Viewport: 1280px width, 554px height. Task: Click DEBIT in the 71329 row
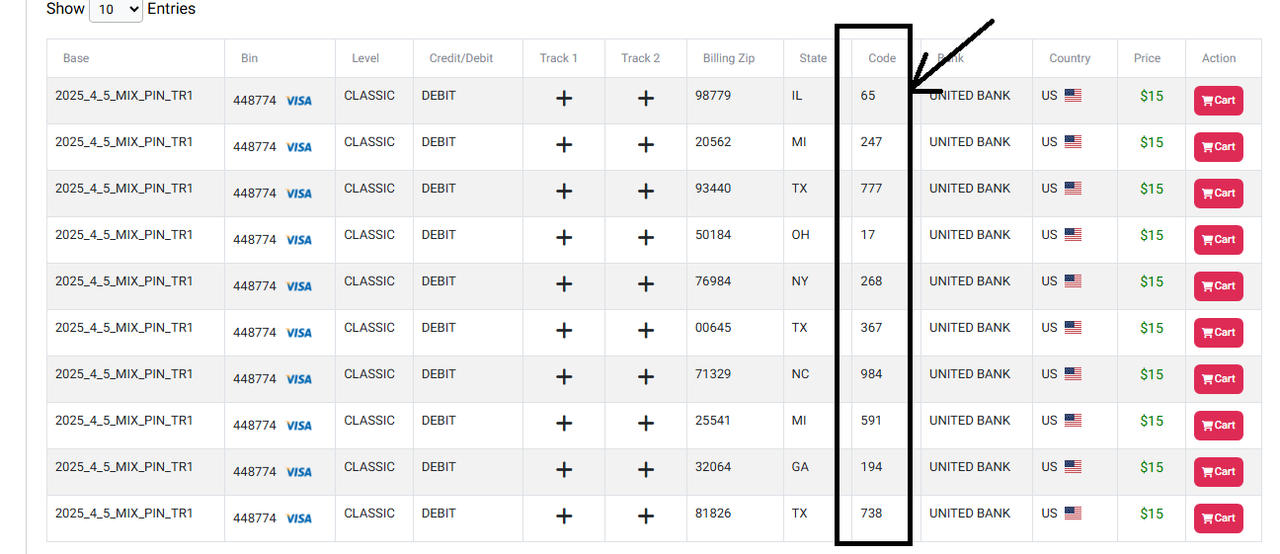[438, 374]
